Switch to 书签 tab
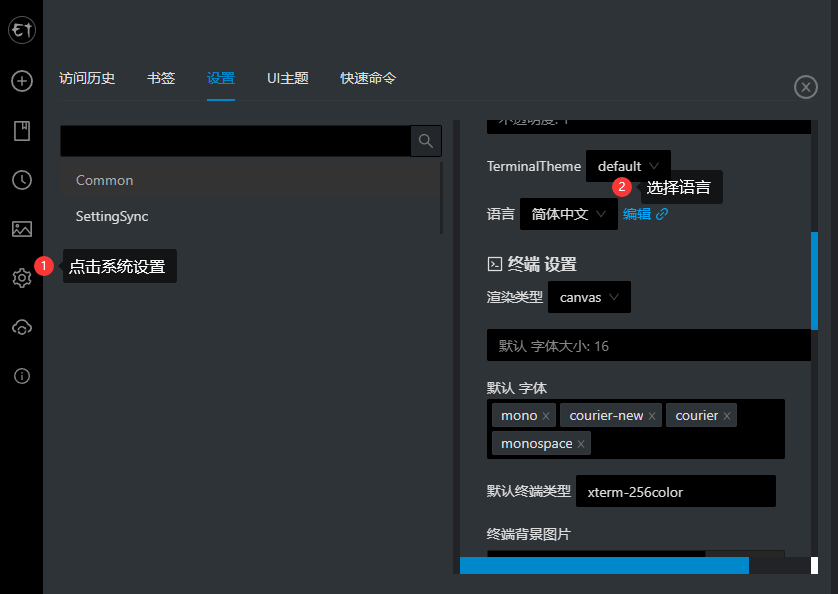The image size is (838, 594). 161,79
